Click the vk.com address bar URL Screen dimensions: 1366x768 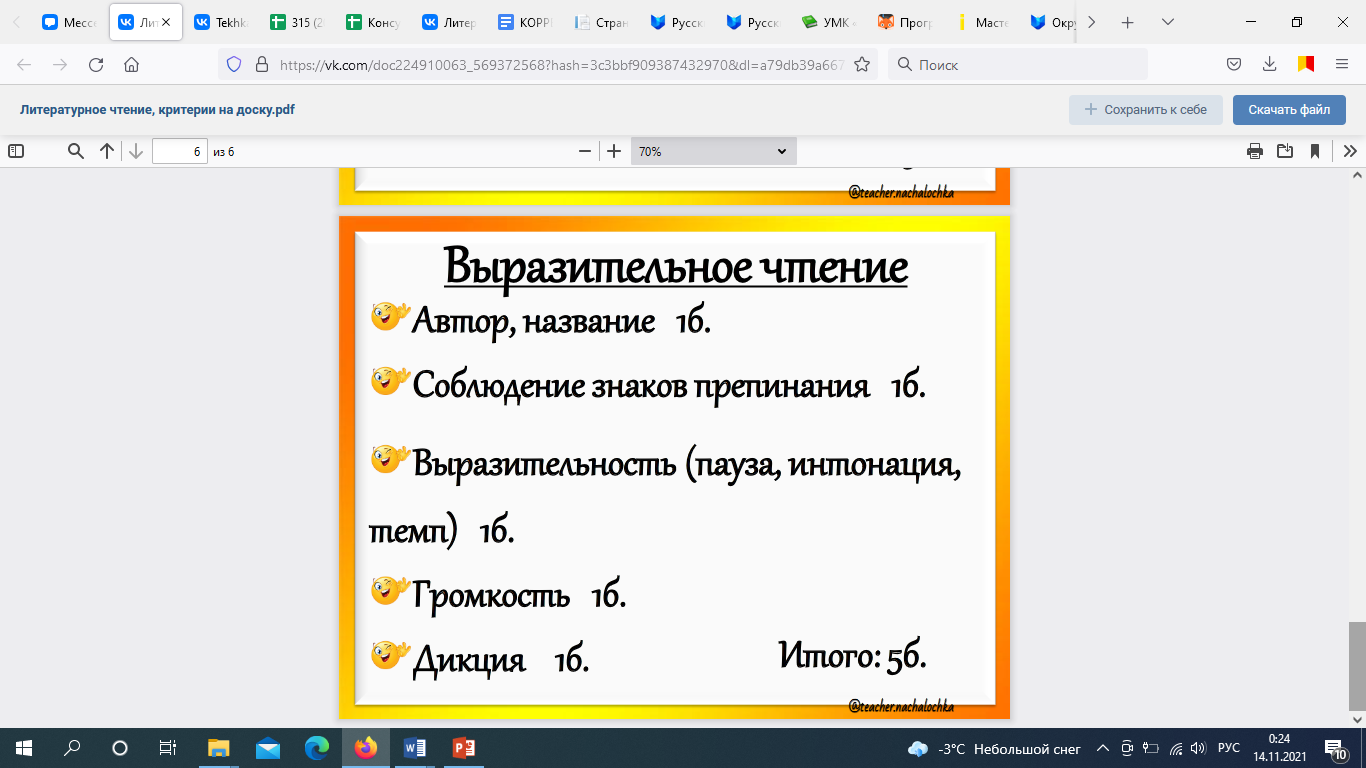click(562, 65)
